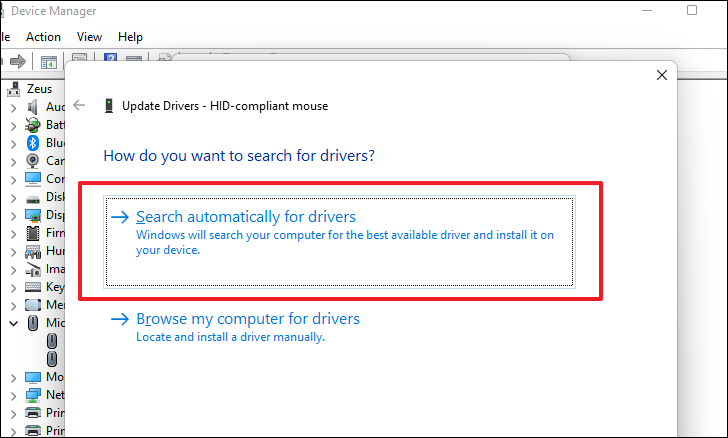728x438 pixels.
Task: Click the memory devices icon
Action: (x=32, y=305)
